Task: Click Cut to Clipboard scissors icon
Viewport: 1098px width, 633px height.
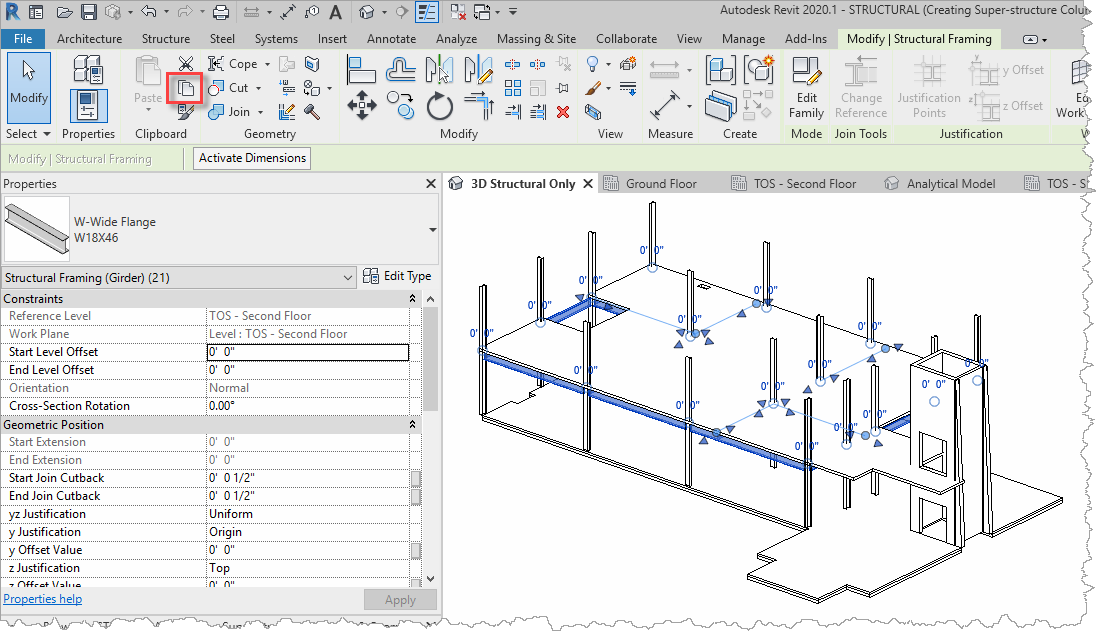Action: [186, 64]
